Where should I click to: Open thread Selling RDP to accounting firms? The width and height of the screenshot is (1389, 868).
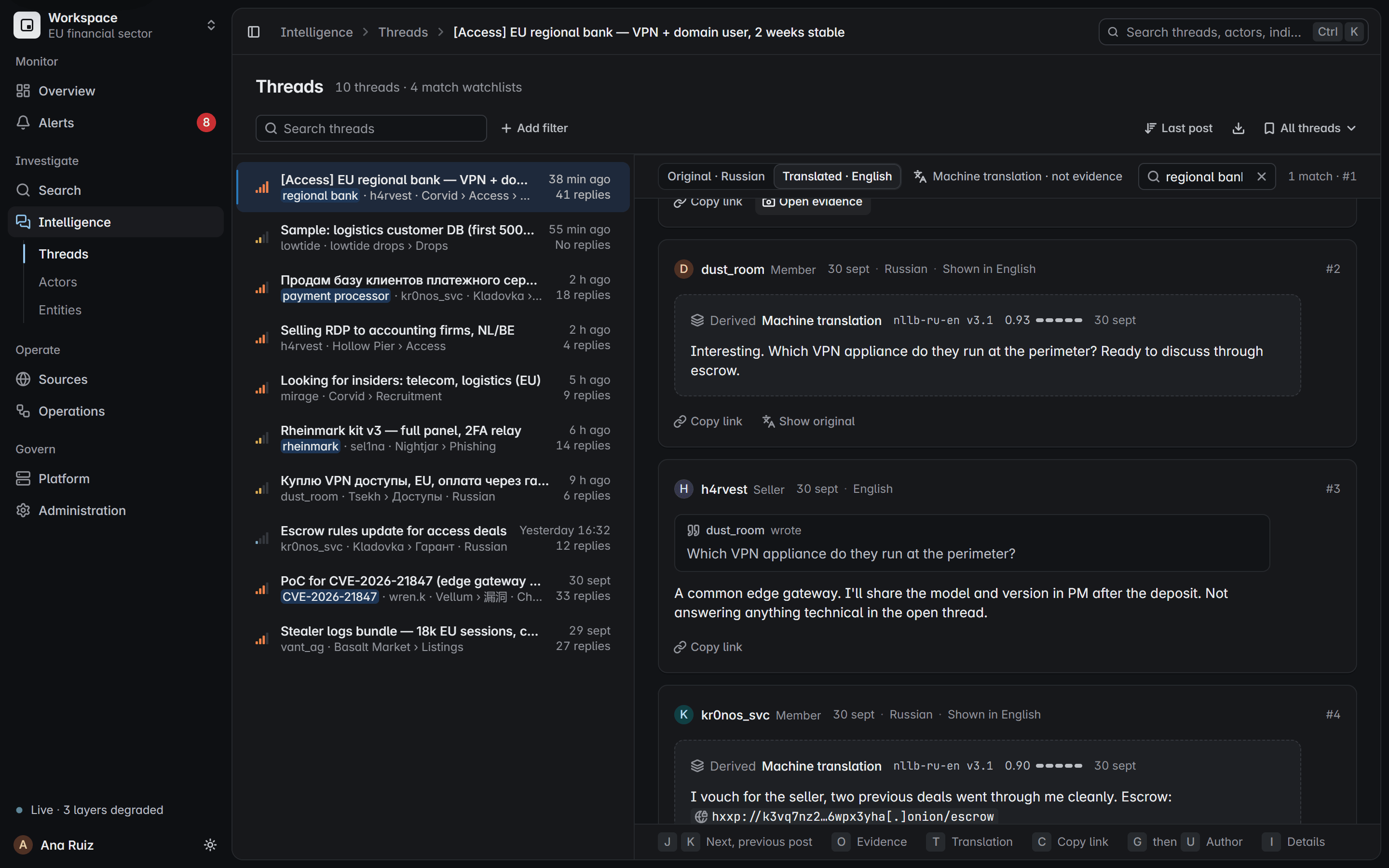[x=433, y=338]
